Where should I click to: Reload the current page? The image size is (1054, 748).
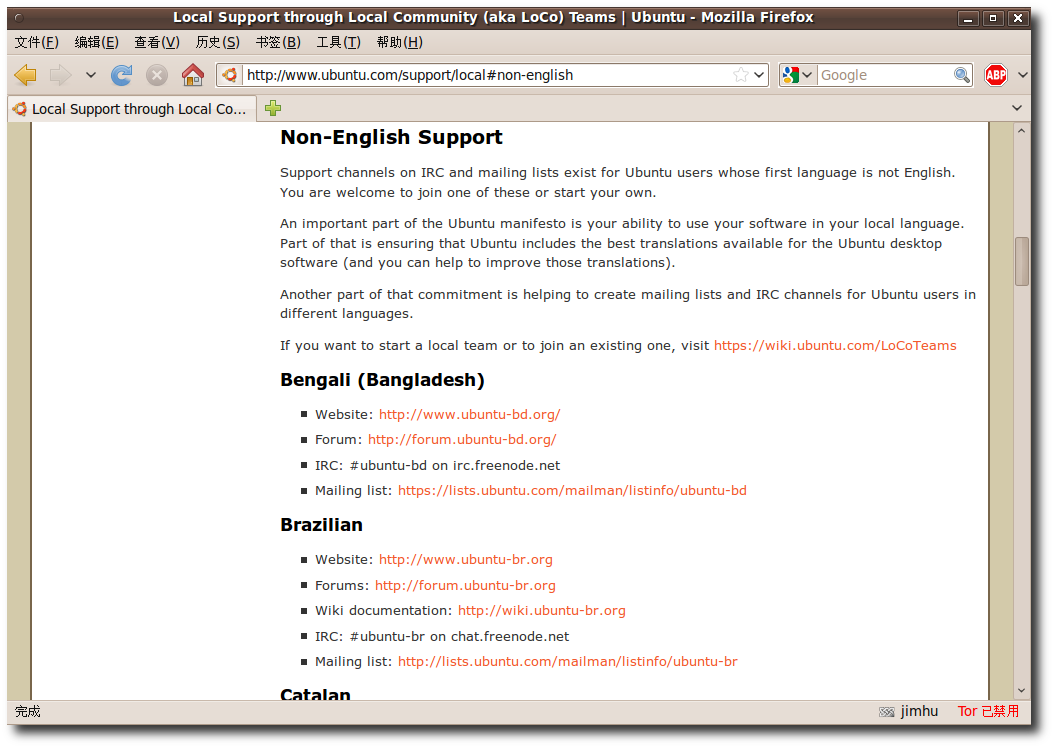(x=122, y=75)
